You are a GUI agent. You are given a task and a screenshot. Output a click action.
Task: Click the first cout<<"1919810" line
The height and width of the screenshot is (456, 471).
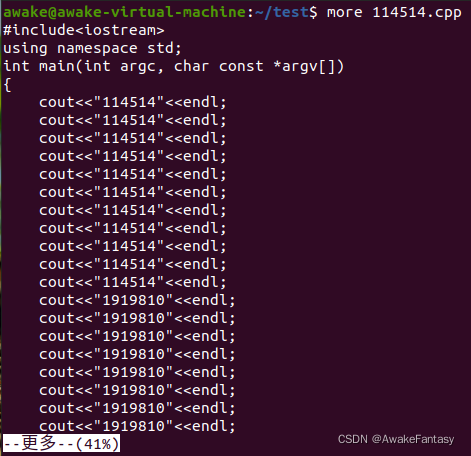[x=137, y=300]
